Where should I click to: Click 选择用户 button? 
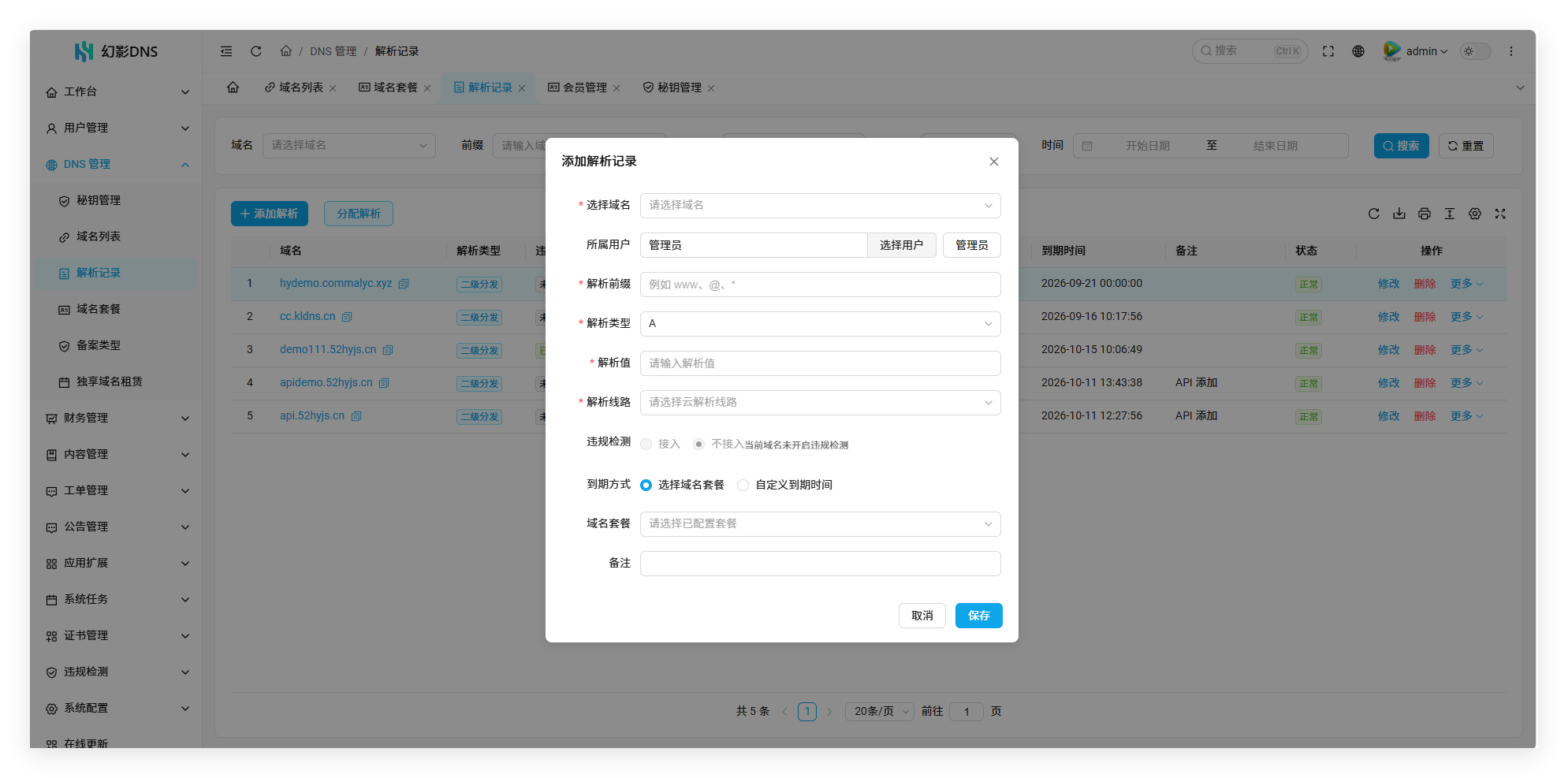pos(902,245)
